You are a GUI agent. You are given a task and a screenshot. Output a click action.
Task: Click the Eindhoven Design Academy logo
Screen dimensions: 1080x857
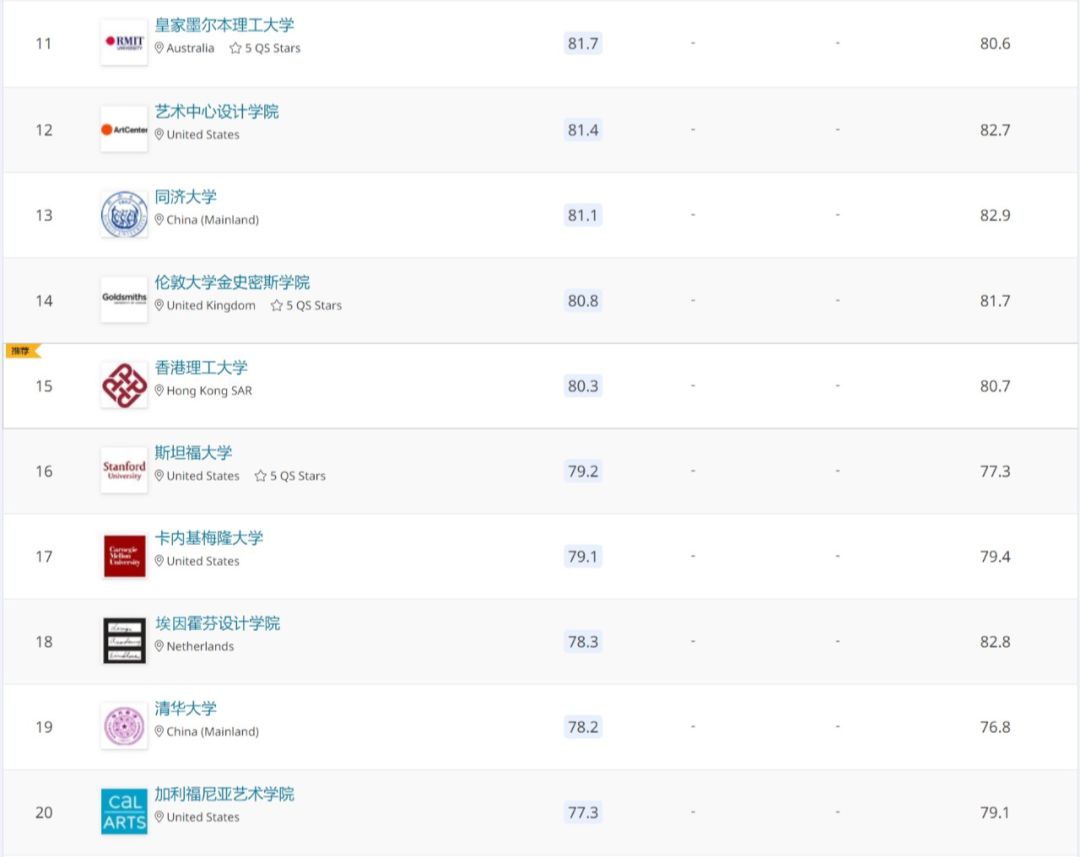pyautogui.click(x=123, y=639)
